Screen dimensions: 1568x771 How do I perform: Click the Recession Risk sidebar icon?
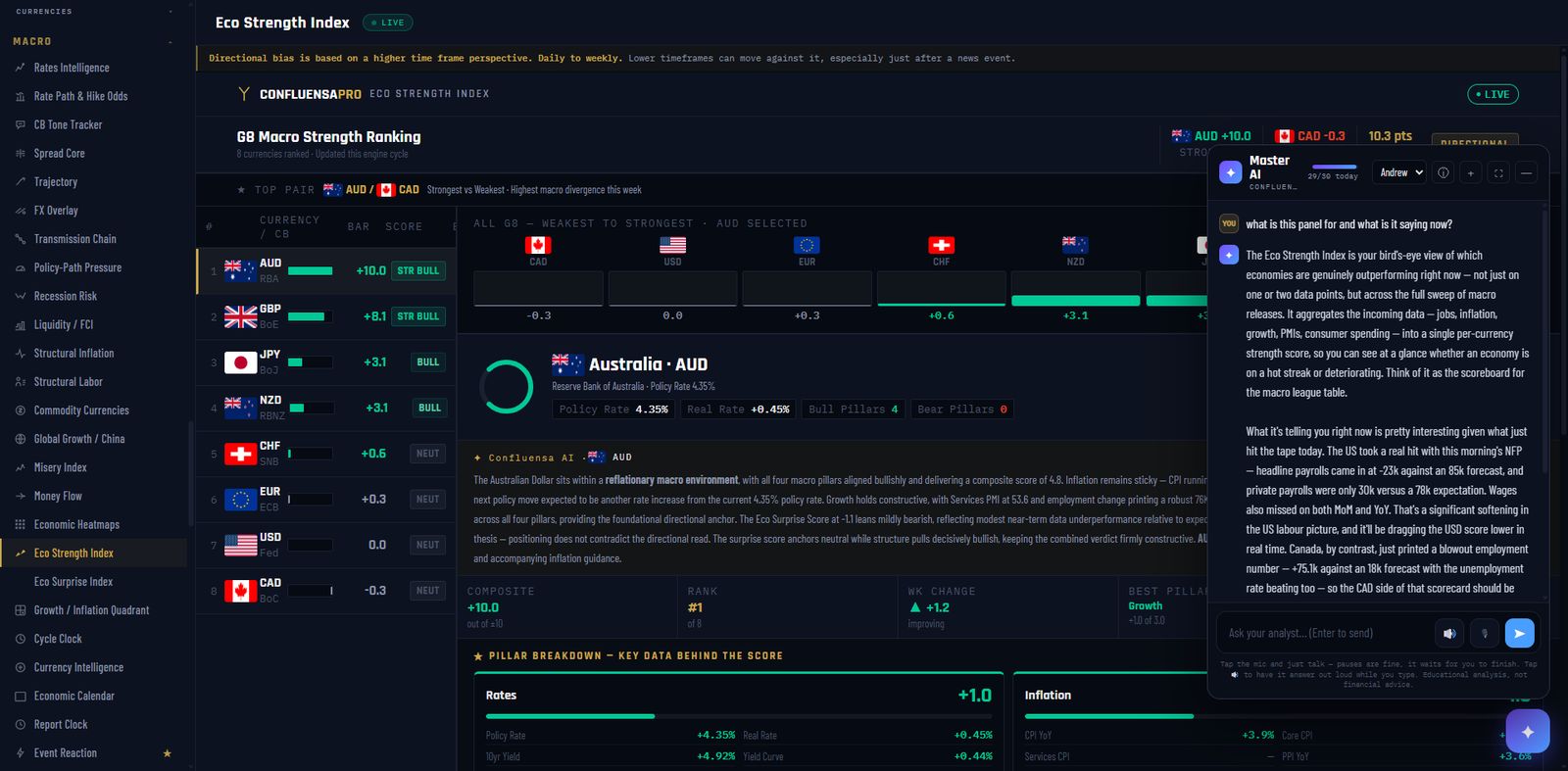(x=21, y=296)
